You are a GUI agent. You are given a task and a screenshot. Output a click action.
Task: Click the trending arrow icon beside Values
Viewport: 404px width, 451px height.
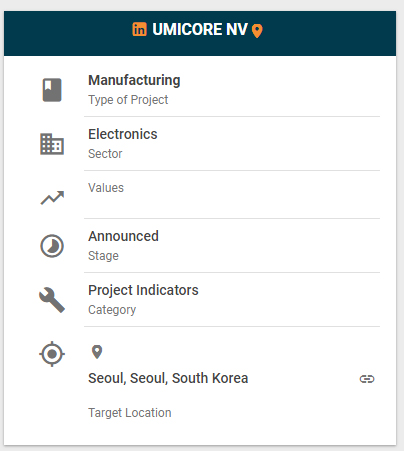tap(52, 198)
